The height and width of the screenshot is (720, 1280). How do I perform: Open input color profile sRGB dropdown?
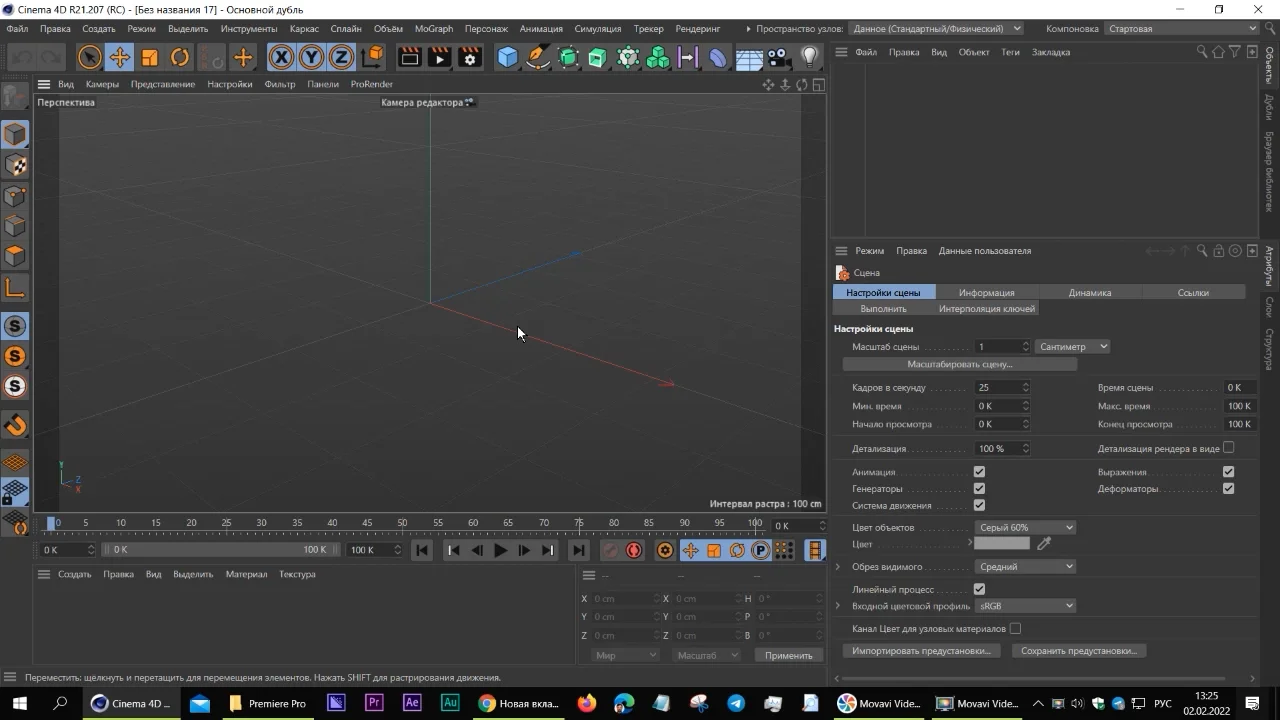click(x=1025, y=606)
